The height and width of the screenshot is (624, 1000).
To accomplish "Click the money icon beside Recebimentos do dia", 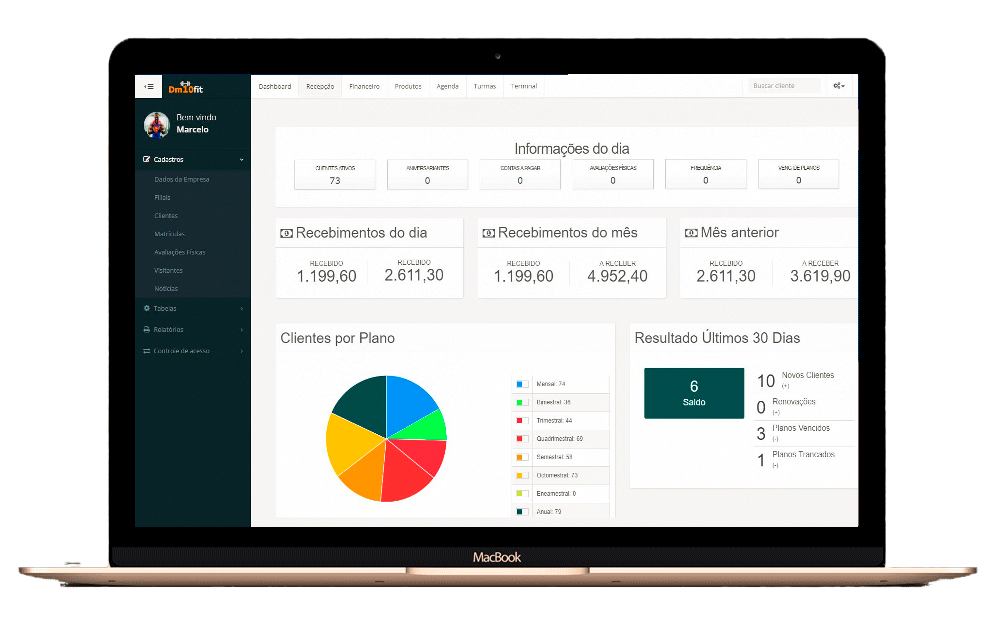I will (286, 234).
